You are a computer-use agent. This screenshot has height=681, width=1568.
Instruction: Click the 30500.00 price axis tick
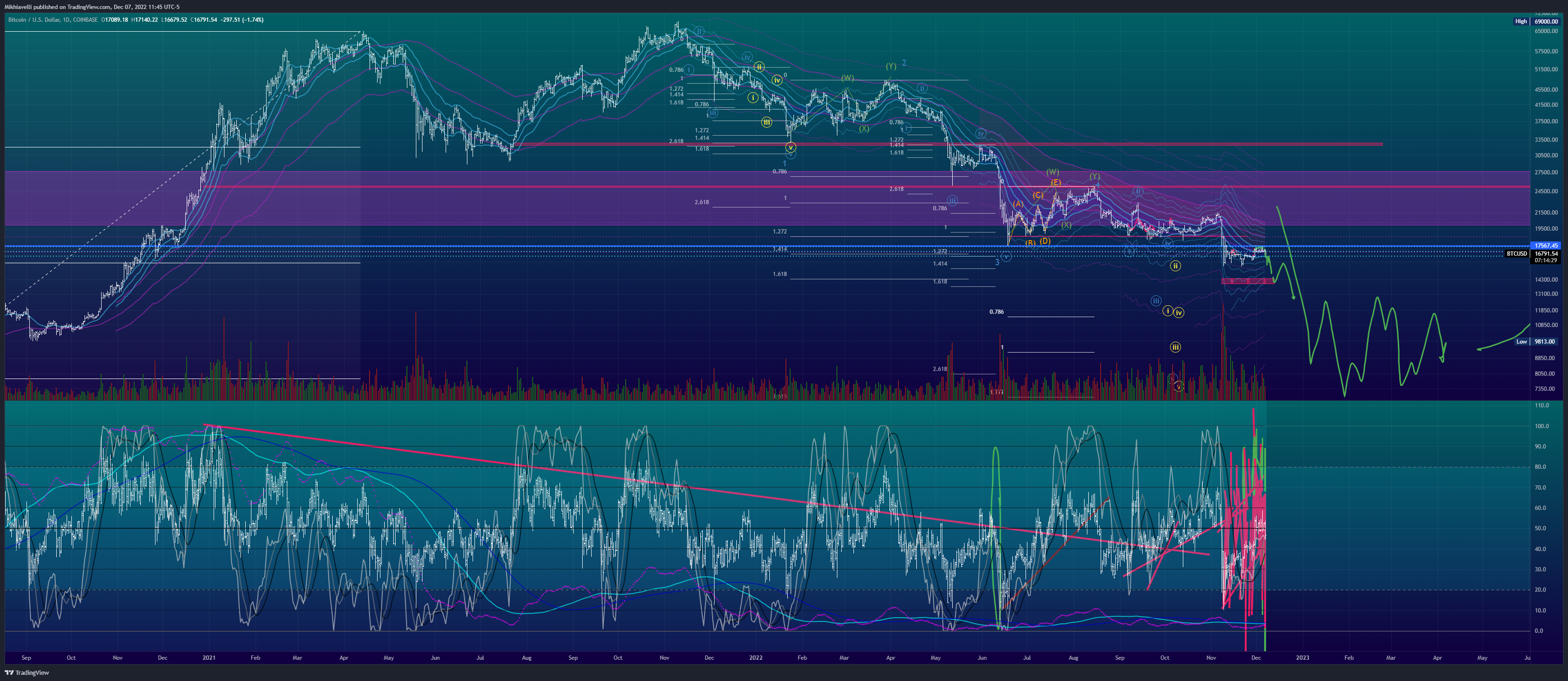1546,155
